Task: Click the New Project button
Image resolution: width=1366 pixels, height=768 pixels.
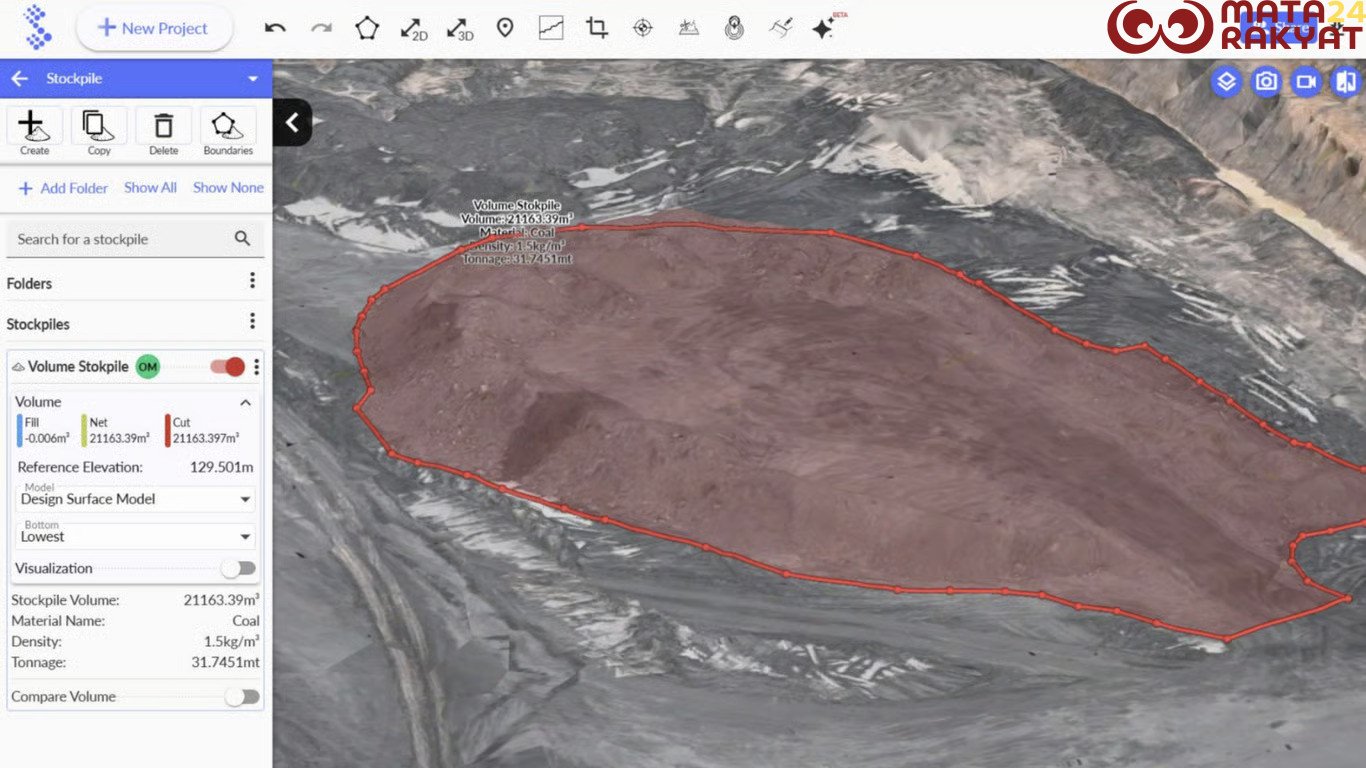Action: (x=154, y=28)
